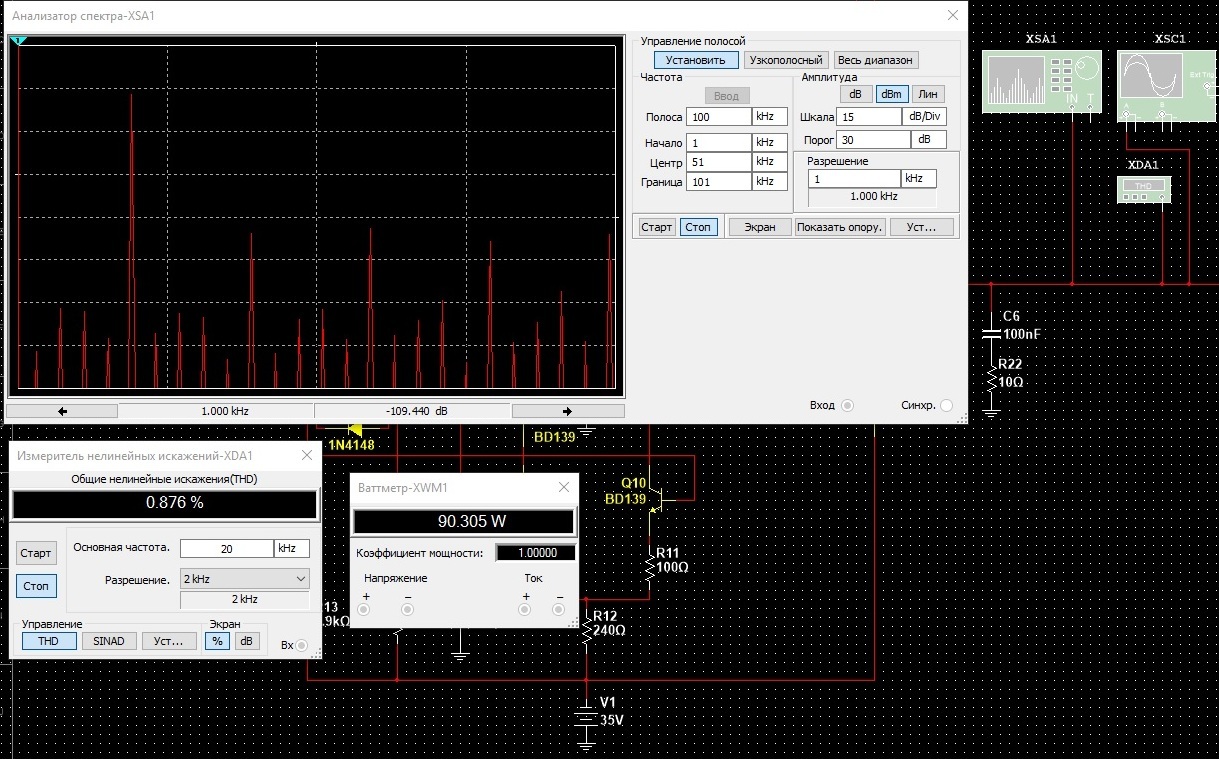Screen dimensions: 1219x759
Task: Click Экран reverse display button
Action: pyautogui.click(x=759, y=227)
